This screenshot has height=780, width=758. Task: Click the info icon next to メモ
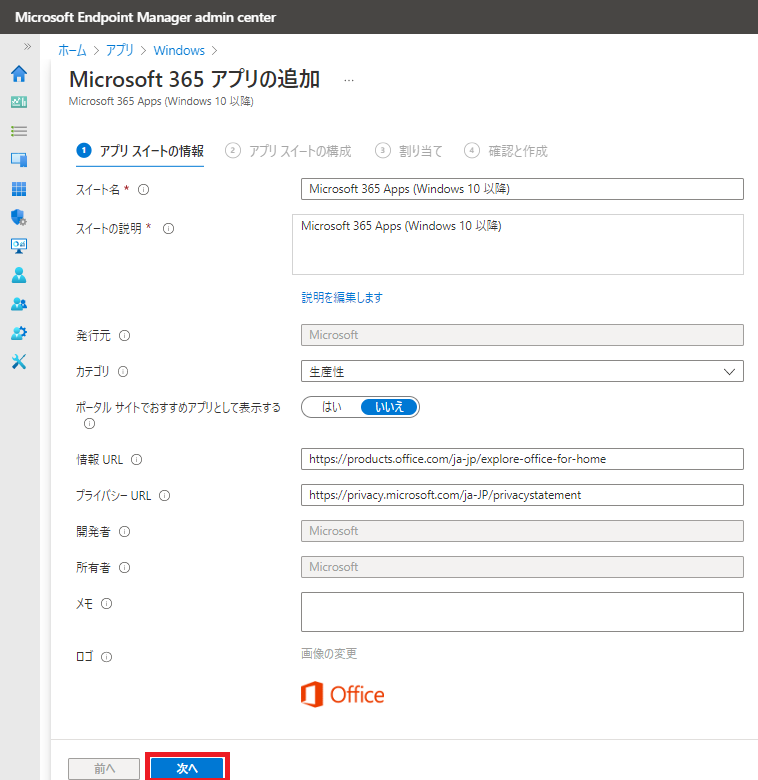106,603
